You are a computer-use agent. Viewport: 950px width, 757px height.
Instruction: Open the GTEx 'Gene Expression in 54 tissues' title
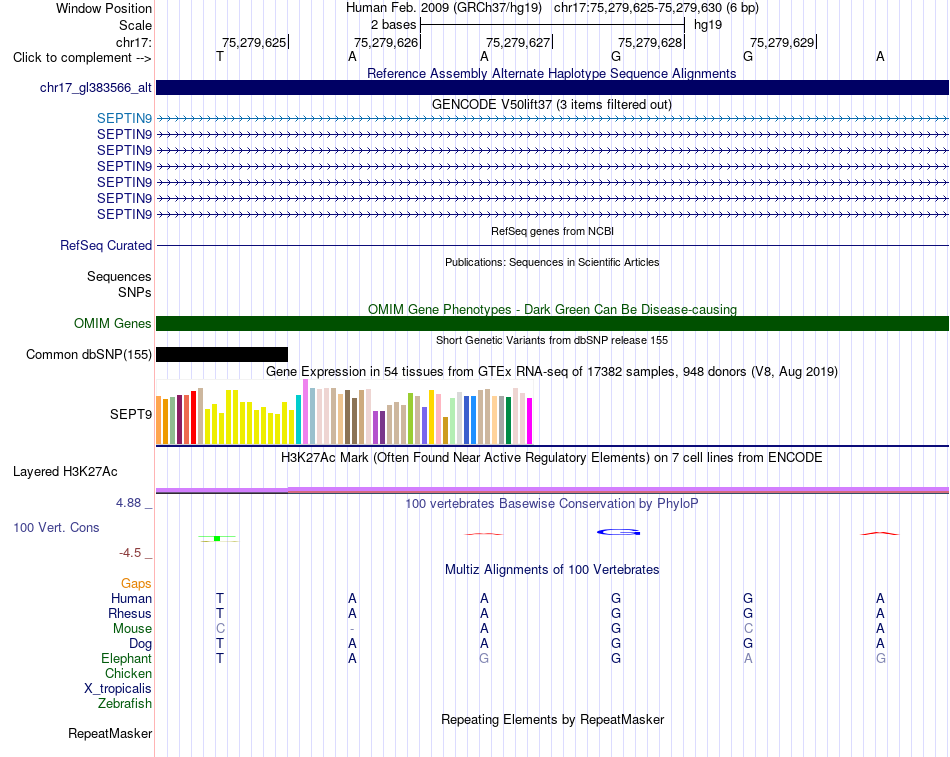(552, 372)
